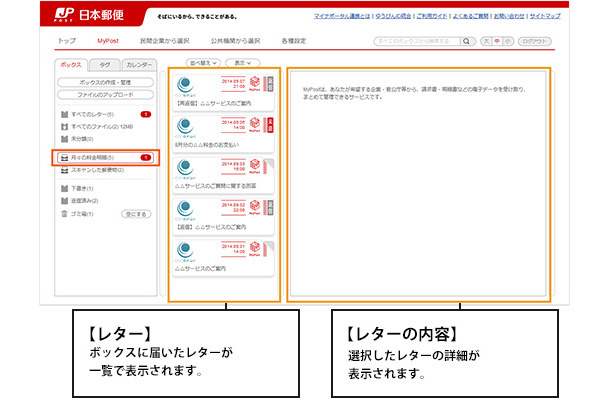Open the MyPost menu item
This screenshot has height=398, width=612.
tap(108, 41)
